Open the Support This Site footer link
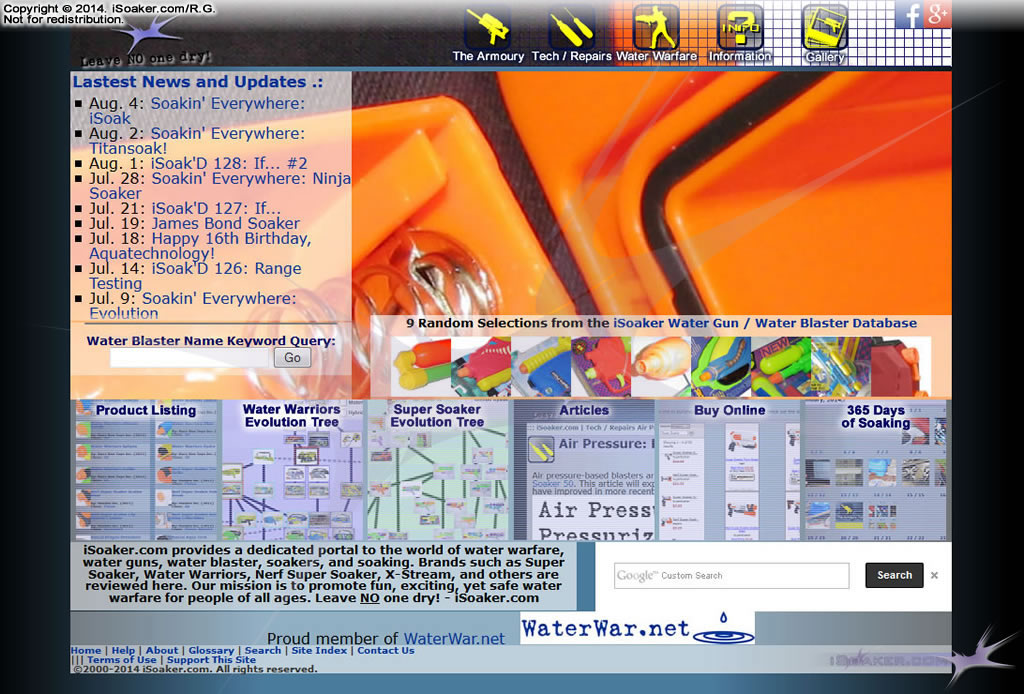This screenshot has width=1024, height=694. click(212, 659)
